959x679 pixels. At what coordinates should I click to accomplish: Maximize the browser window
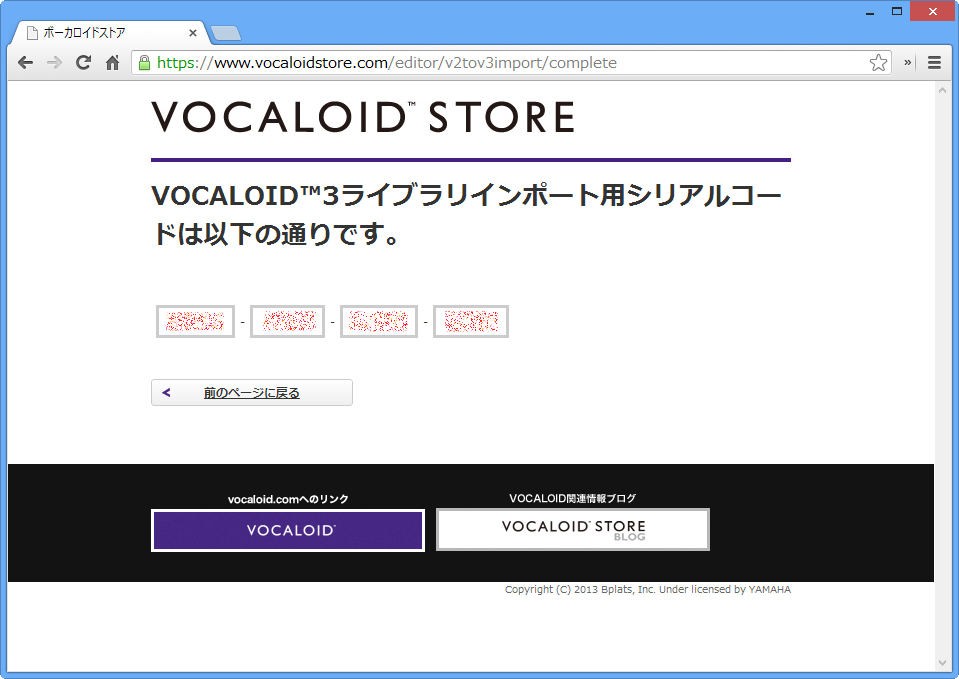[897, 11]
